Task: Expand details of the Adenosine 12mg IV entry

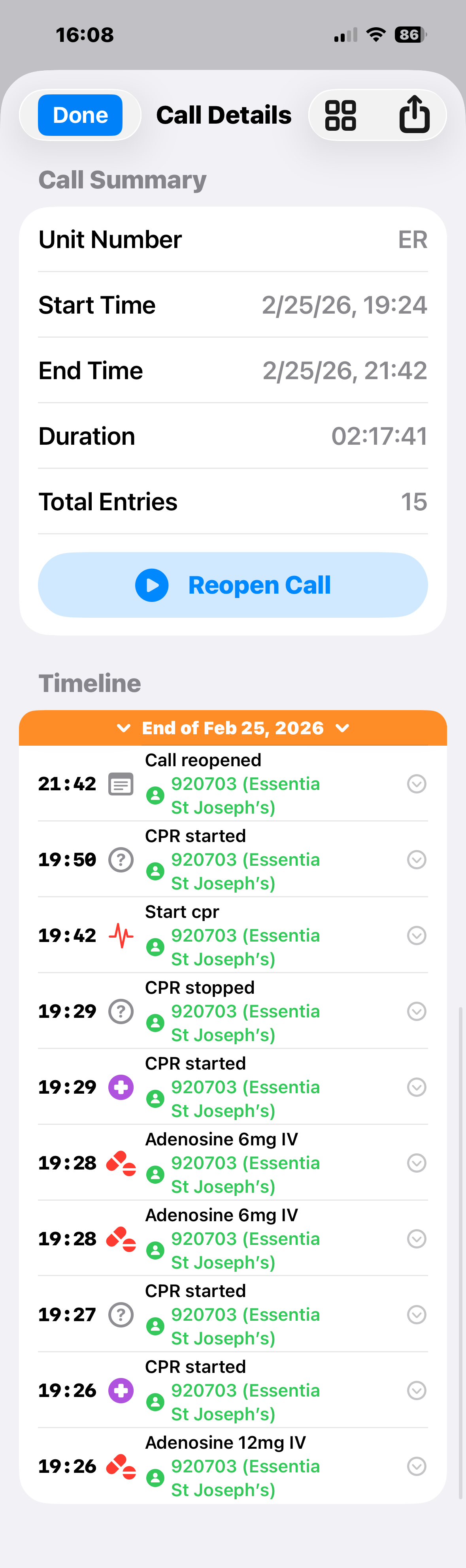Action: tap(417, 1466)
